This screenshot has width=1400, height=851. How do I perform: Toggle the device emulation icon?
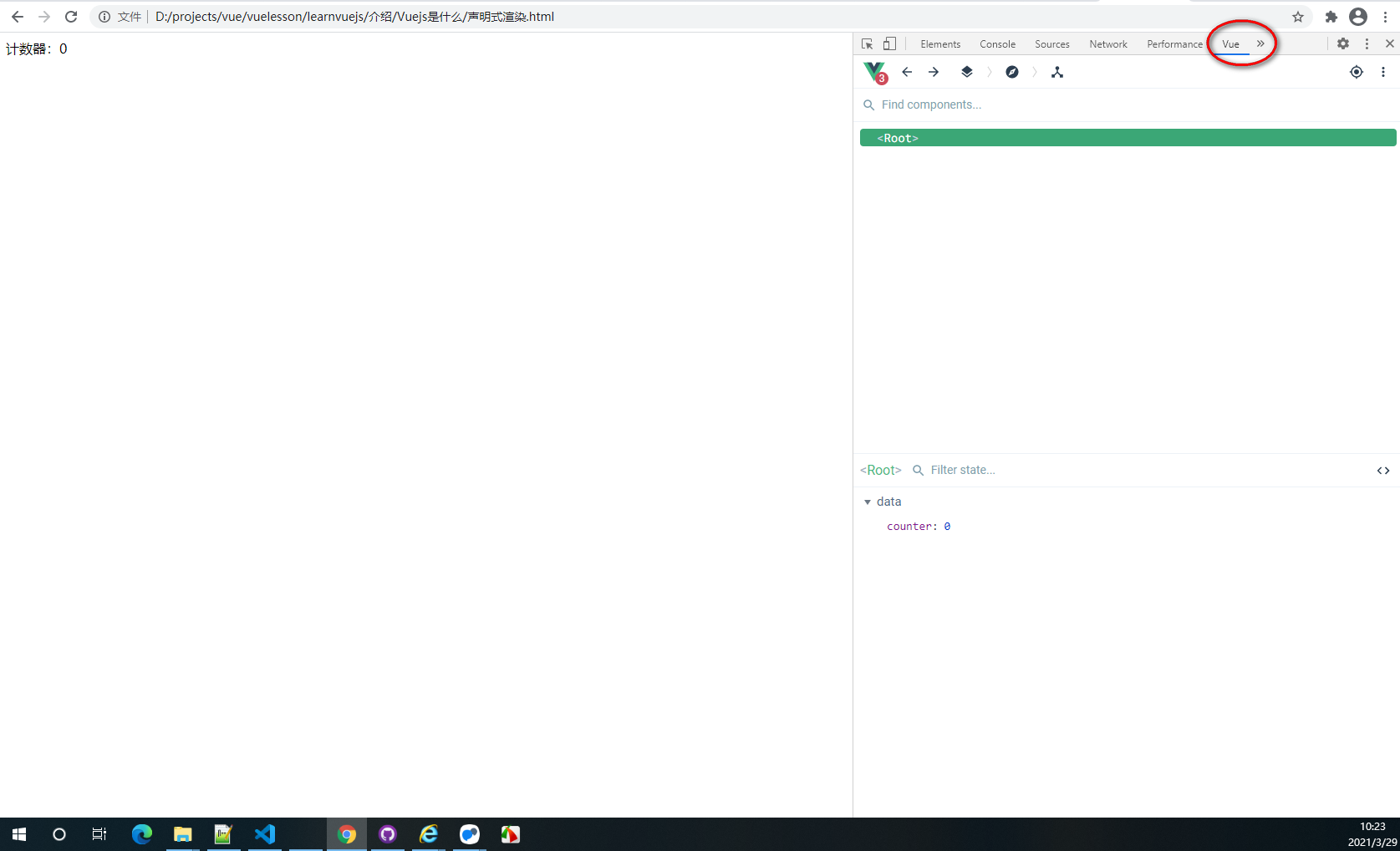889,43
